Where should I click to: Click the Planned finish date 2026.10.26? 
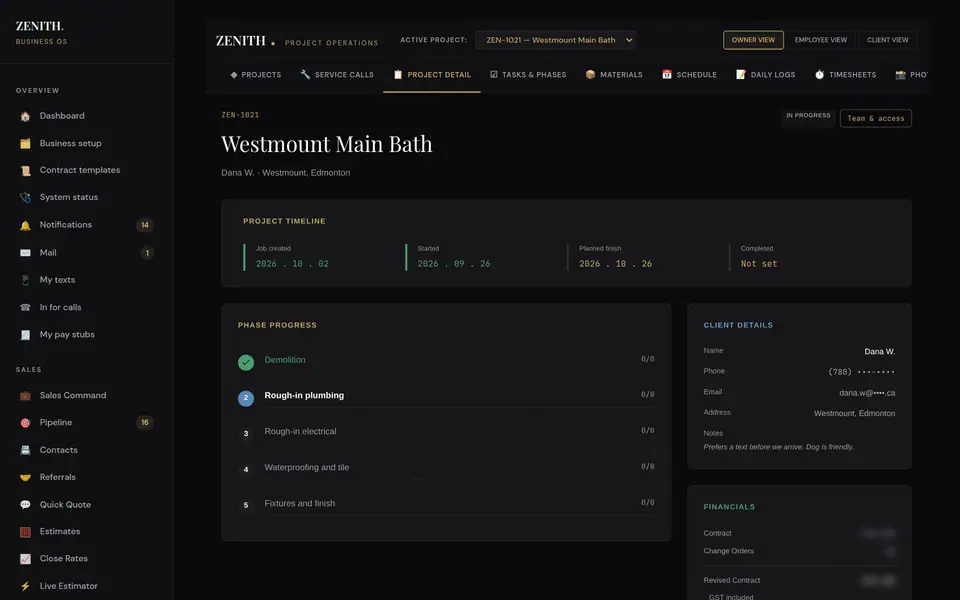coord(615,264)
